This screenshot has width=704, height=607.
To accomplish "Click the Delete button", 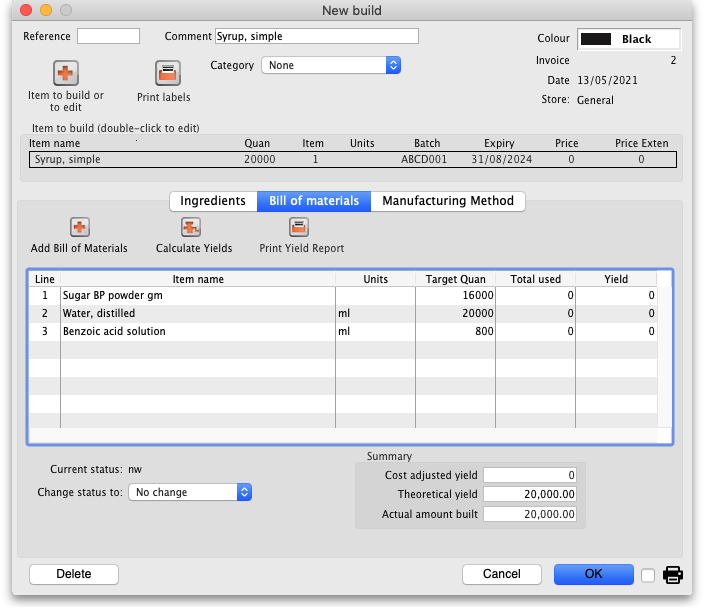I will pyautogui.click(x=74, y=574).
